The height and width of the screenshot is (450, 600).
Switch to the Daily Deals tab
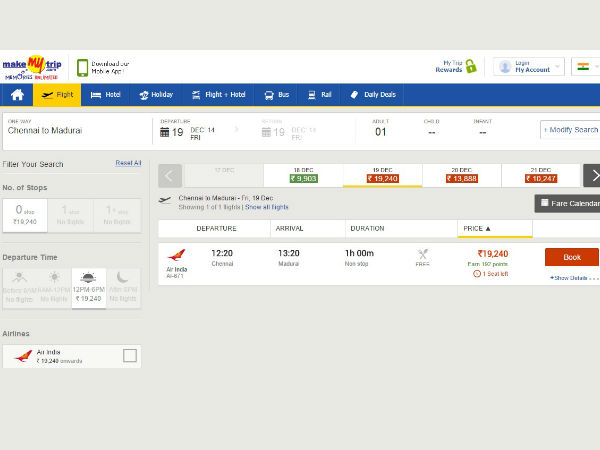[x=372, y=95]
